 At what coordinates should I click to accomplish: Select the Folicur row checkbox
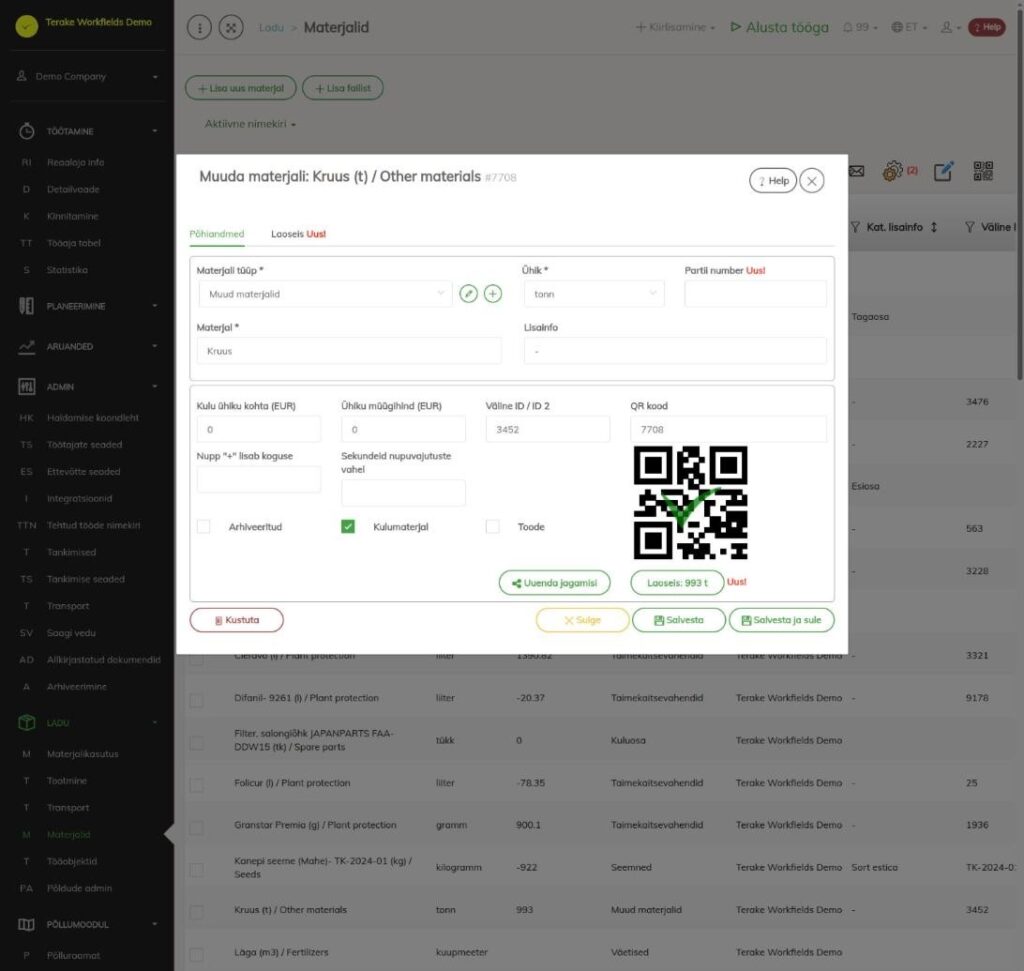(196, 786)
